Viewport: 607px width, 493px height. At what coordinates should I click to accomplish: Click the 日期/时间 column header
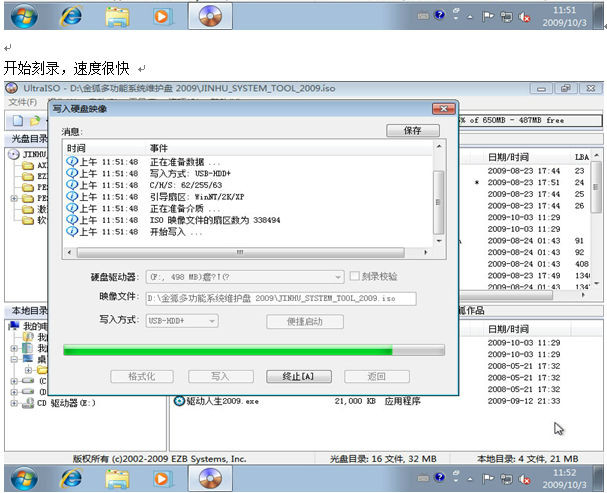pyautogui.click(x=508, y=157)
